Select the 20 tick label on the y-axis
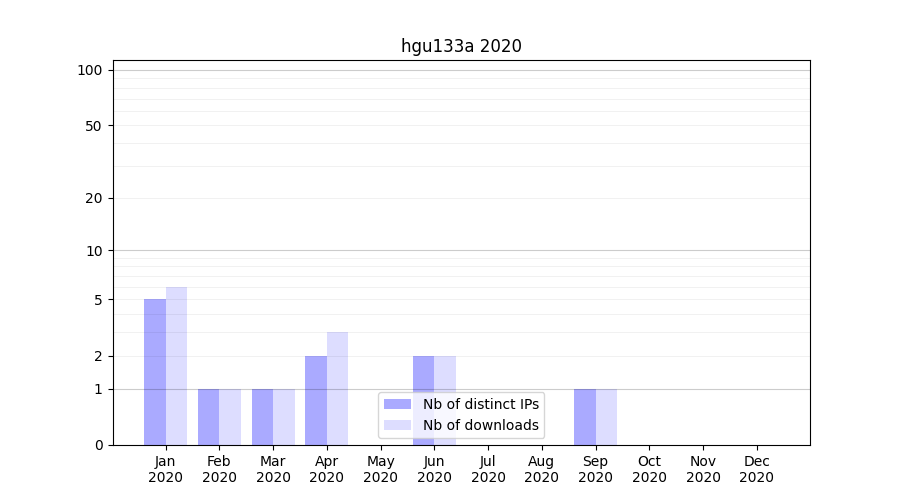The height and width of the screenshot is (500, 900). coord(94,198)
